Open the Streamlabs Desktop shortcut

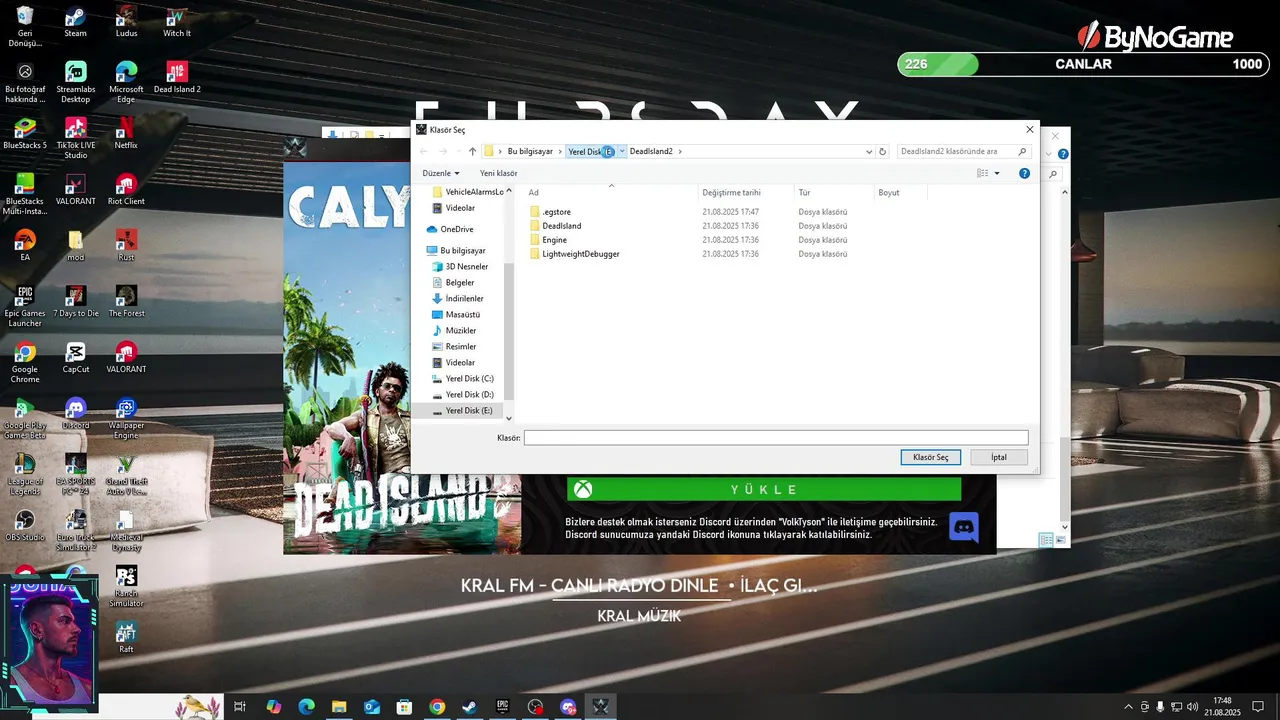pos(75,83)
